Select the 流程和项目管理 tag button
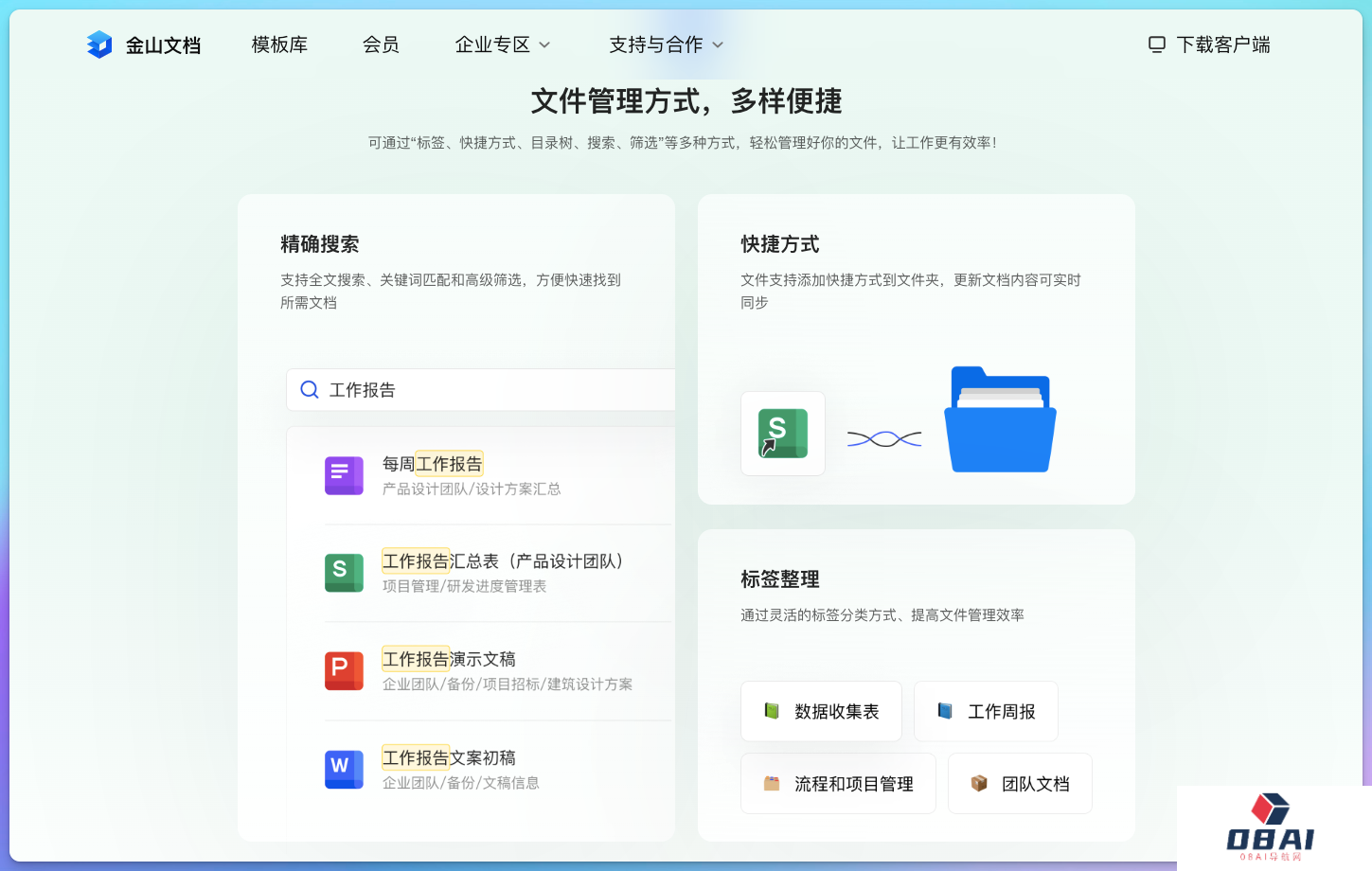 838,784
